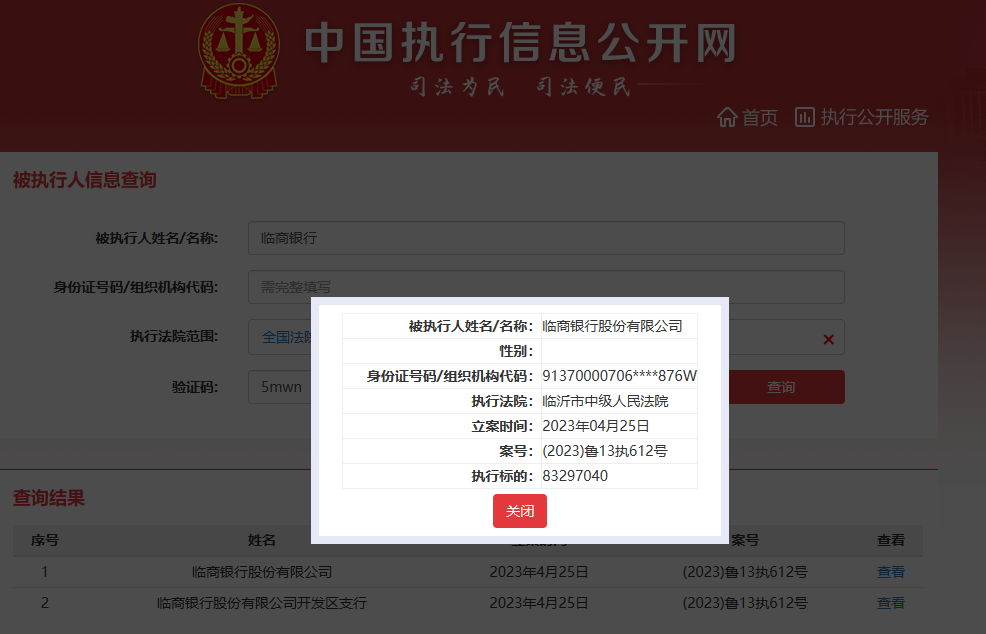Image resolution: width=986 pixels, height=634 pixels.
Task: Click the 被执行人姓名/名称 input field
Action: pos(546,238)
